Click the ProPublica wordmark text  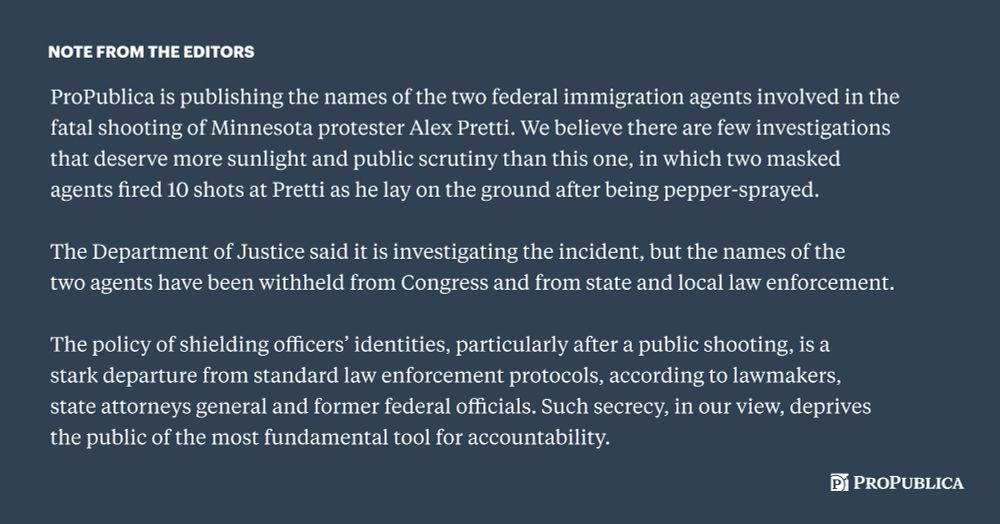coord(908,484)
